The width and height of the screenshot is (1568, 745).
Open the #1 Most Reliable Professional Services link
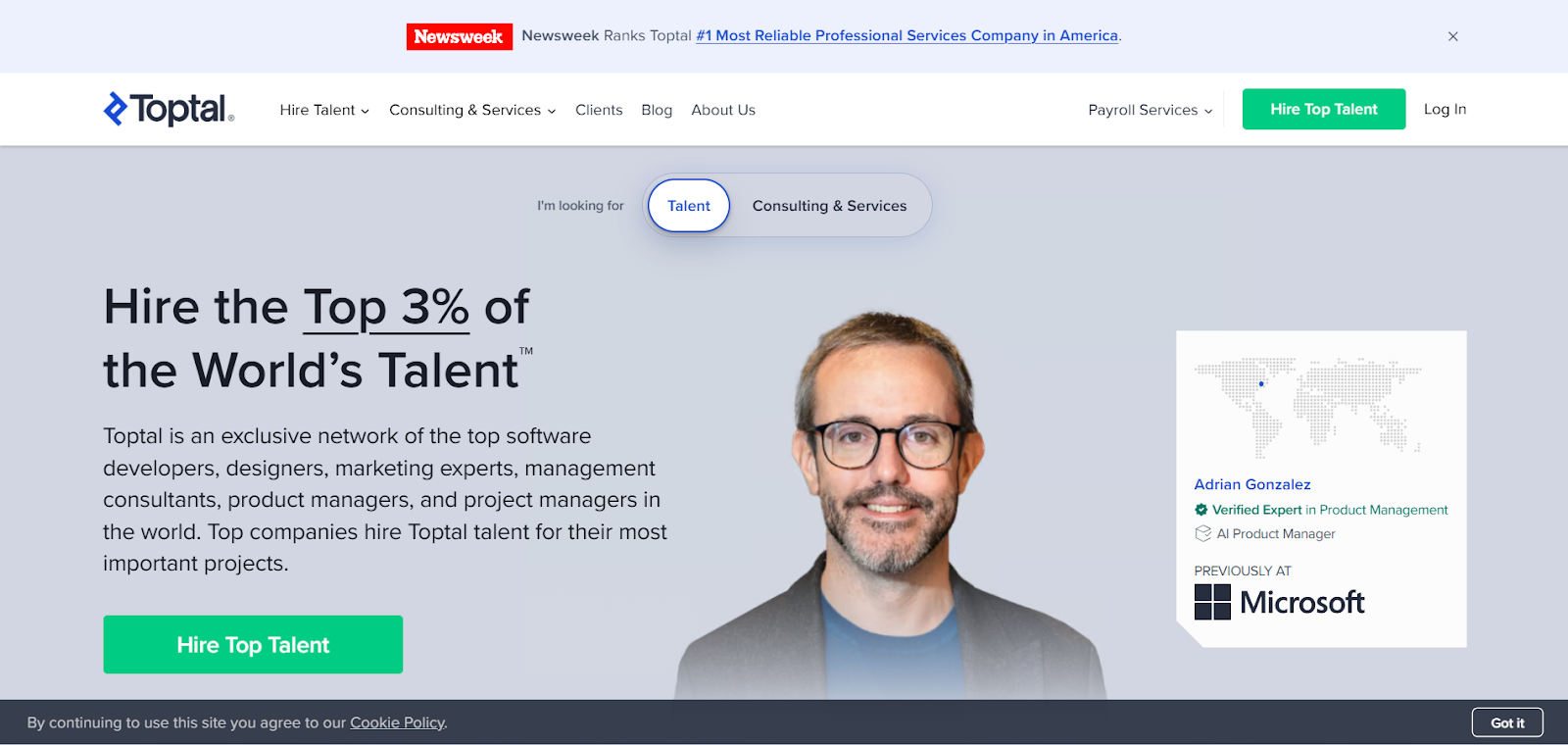906,35
